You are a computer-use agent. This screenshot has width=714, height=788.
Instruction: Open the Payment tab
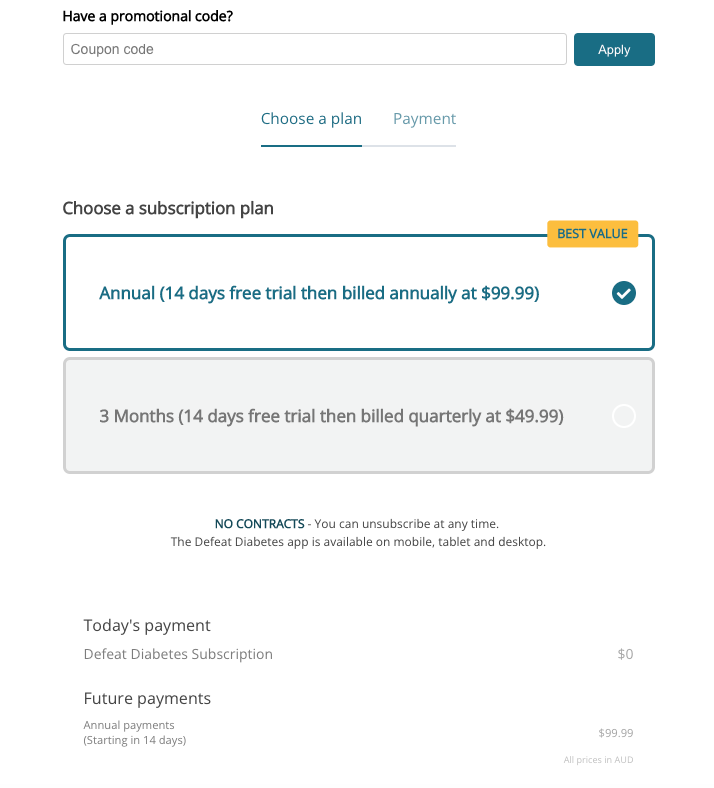pos(424,119)
